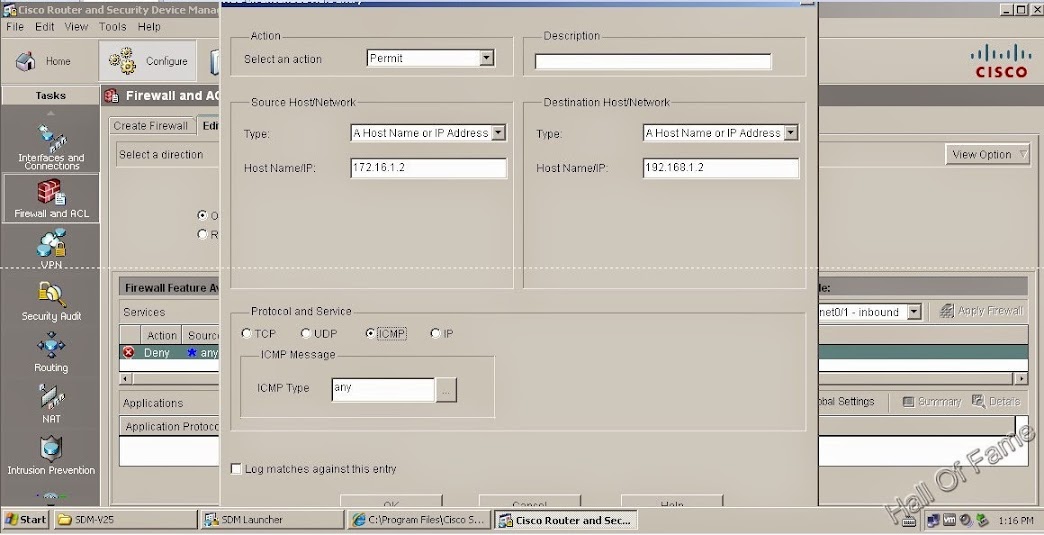Select the second direction radio button behind the dialog
This screenshot has width=1044, height=535.
[x=202, y=234]
